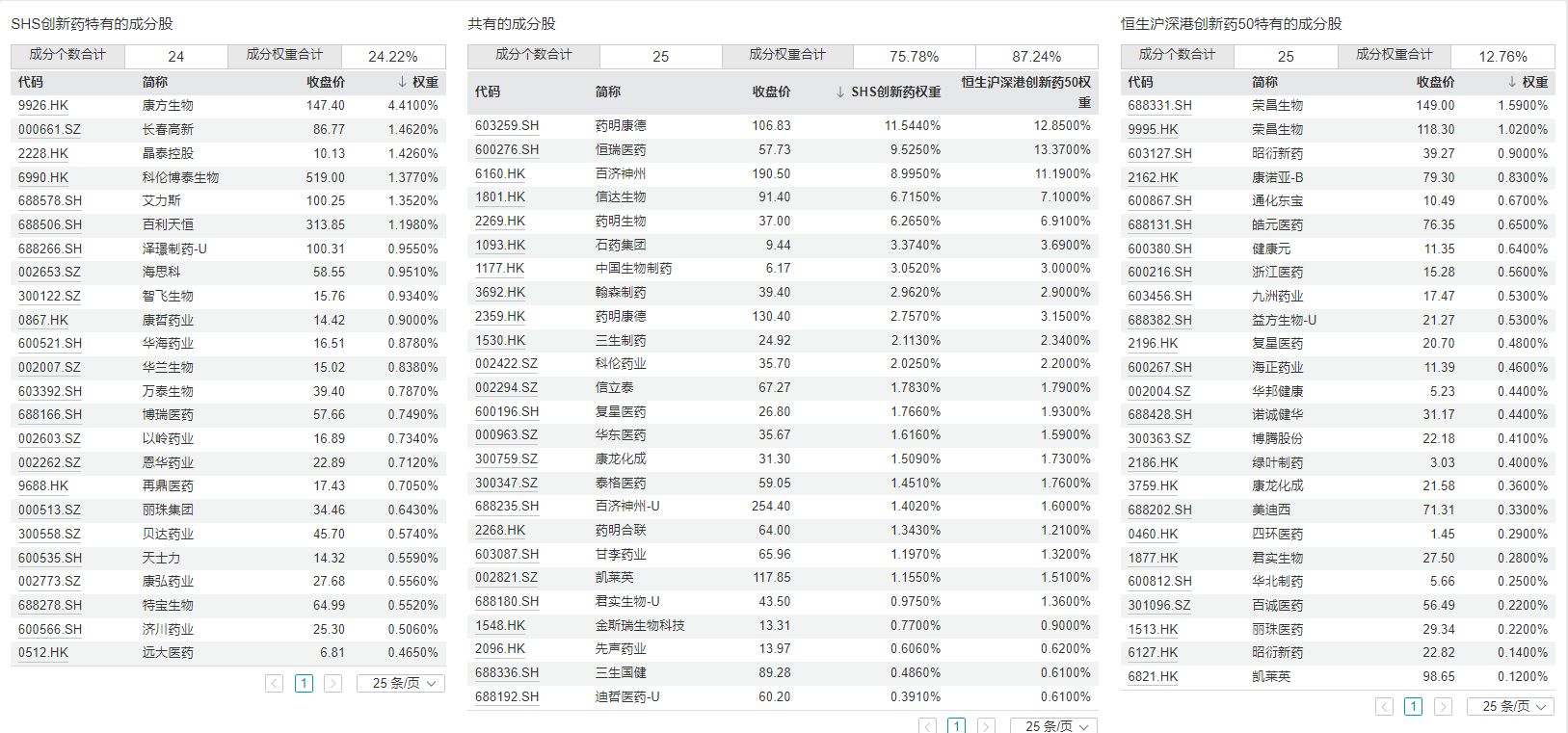
Task: Open stock code 688235.SH
Action: coord(507,506)
